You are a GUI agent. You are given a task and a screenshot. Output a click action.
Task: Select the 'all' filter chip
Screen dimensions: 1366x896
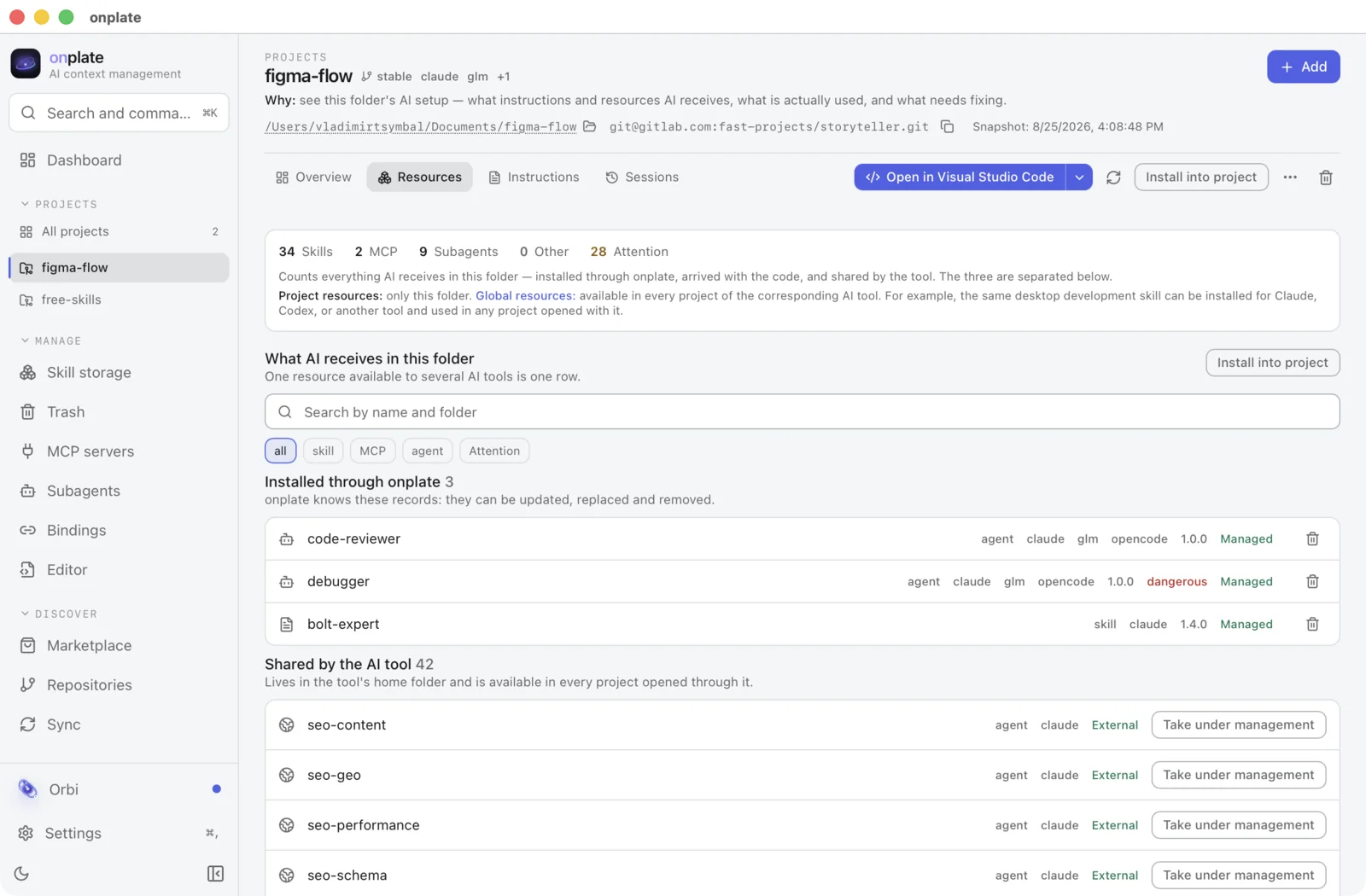(x=280, y=451)
